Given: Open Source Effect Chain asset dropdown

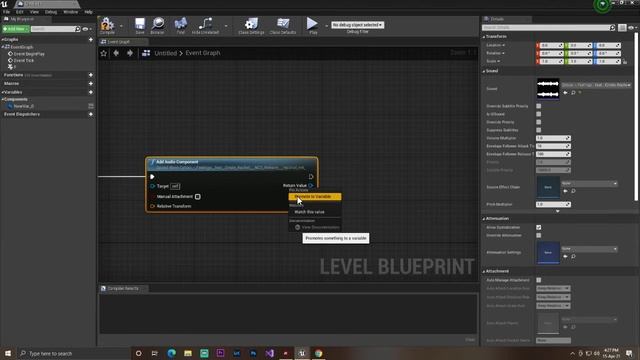Looking at the screenshot, I should (x=589, y=183).
